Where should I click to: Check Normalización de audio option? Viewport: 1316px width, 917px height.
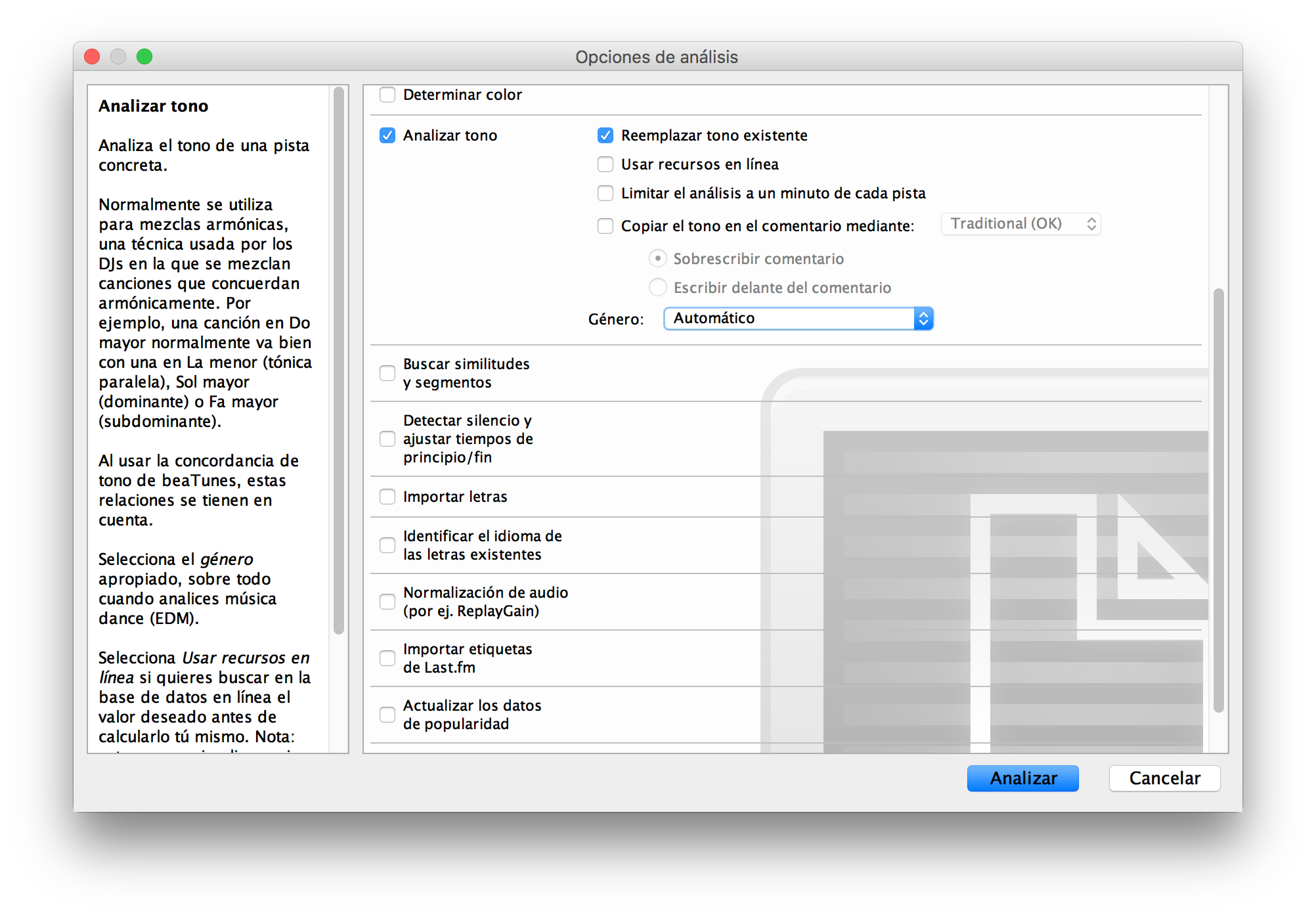387,602
